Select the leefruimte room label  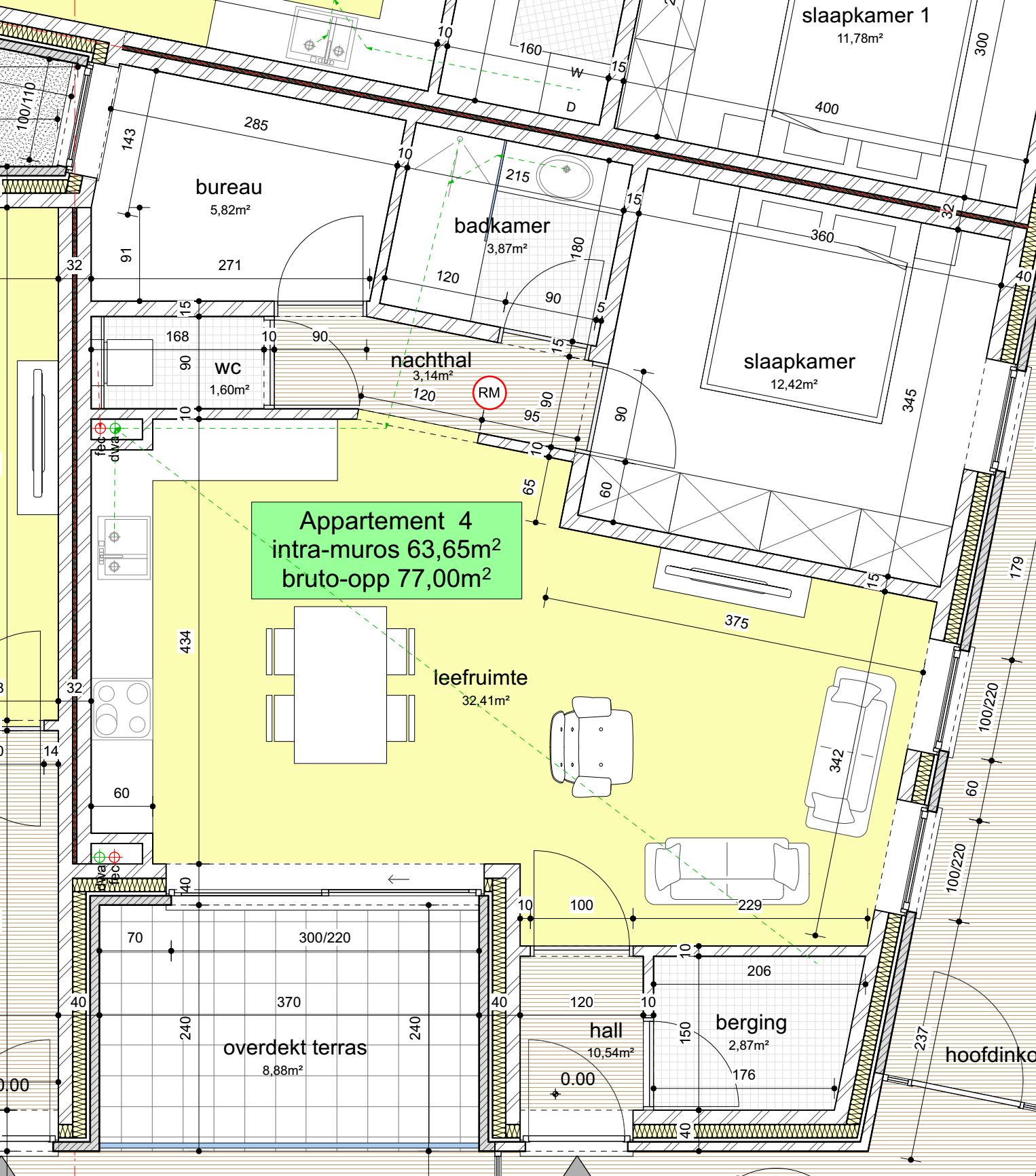point(480,678)
